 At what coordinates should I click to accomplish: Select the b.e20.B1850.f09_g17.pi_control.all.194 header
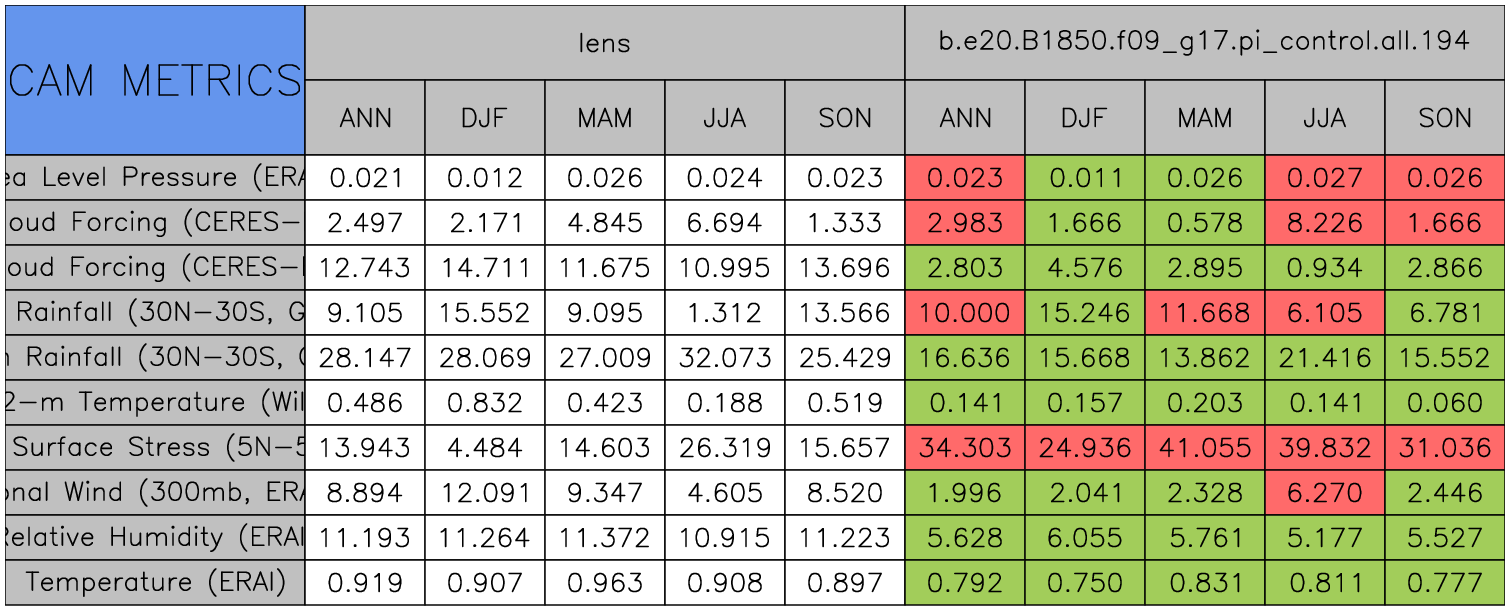[1204, 43]
